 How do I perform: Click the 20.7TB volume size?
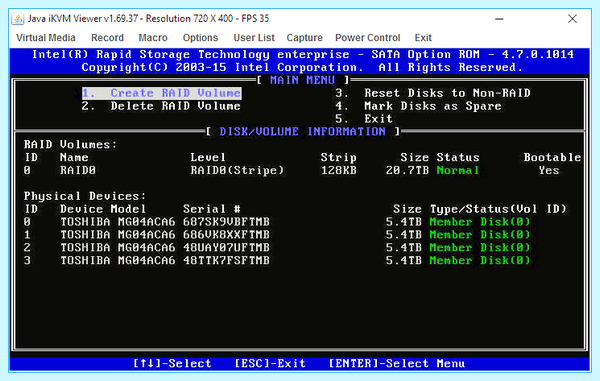click(x=407, y=170)
